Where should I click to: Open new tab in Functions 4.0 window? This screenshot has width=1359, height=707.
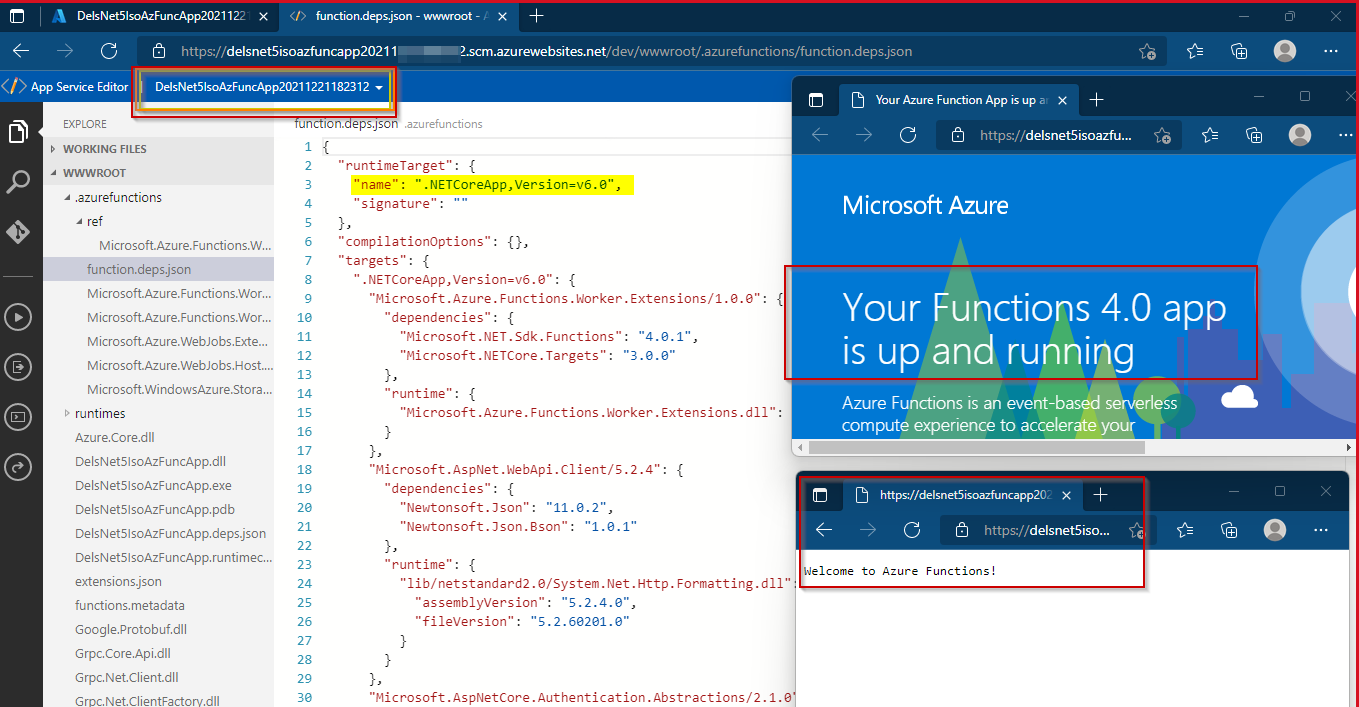(1097, 99)
